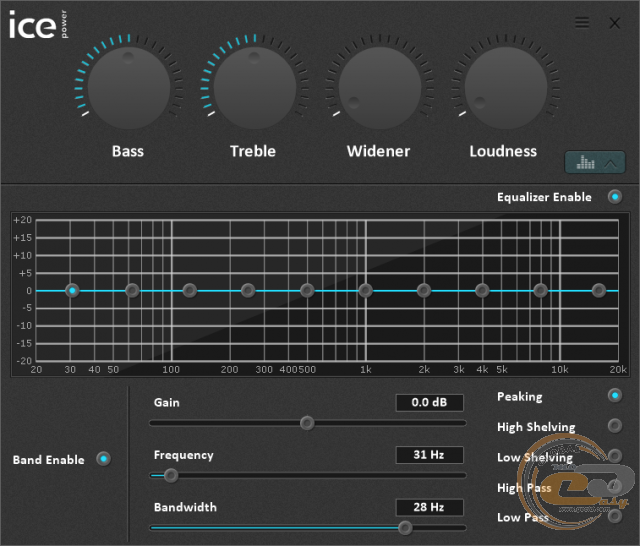The image size is (640, 546).
Task: Select the High Shelving filter type
Action: (614, 426)
